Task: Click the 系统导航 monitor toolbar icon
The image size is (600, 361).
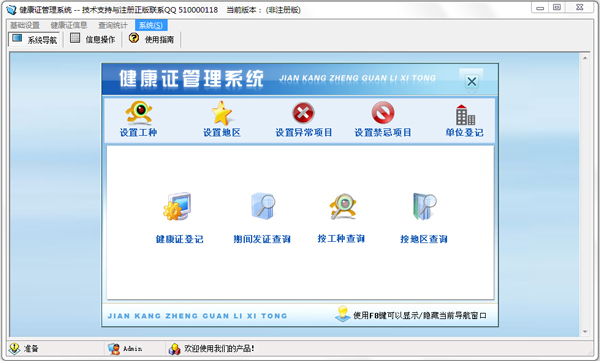Action: tap(17, 38)
